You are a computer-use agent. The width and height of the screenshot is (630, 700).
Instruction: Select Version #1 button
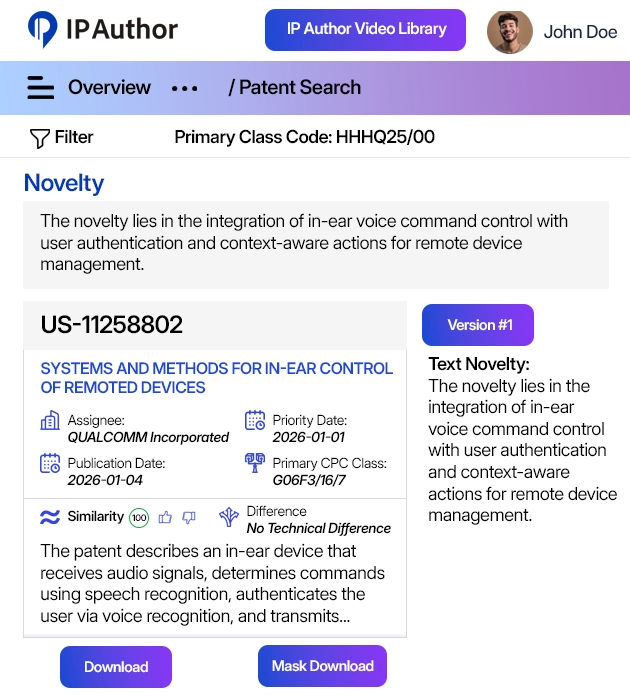coord(478,325)
